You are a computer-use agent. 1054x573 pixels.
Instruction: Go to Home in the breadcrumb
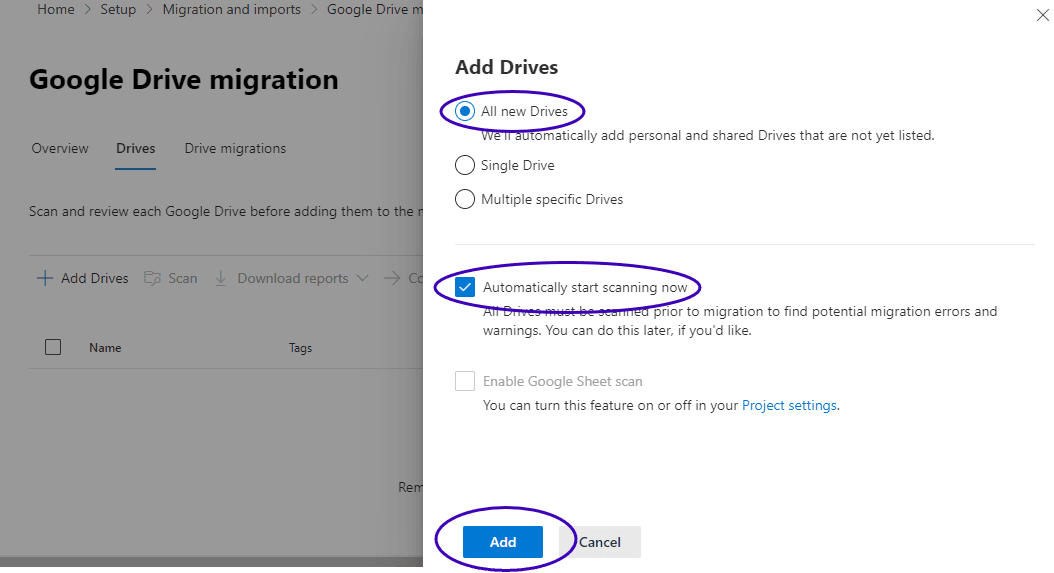pyautogui.click(x=55, y=9)
